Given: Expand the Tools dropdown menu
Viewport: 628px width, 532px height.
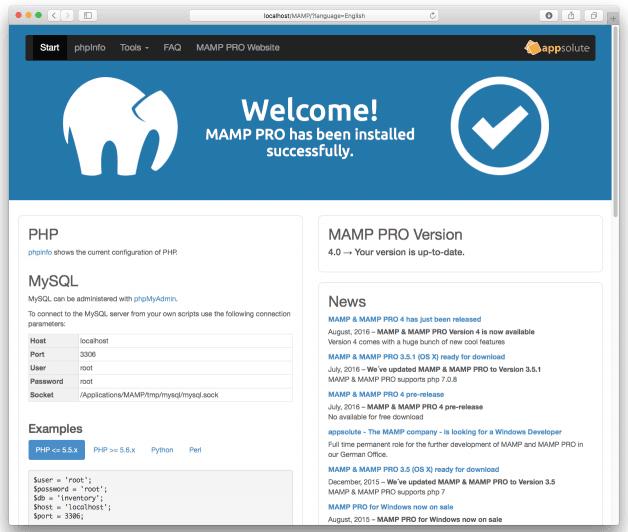Looking at the screenshot, I should [134, 48].
